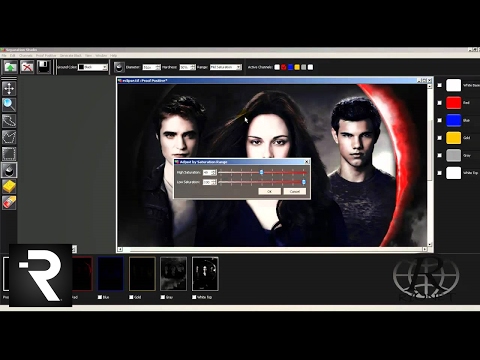Click Cancel in Adjust by Saturation Range dialog
This screenshot has height=360, width=480.
click(x=295, y=191)
